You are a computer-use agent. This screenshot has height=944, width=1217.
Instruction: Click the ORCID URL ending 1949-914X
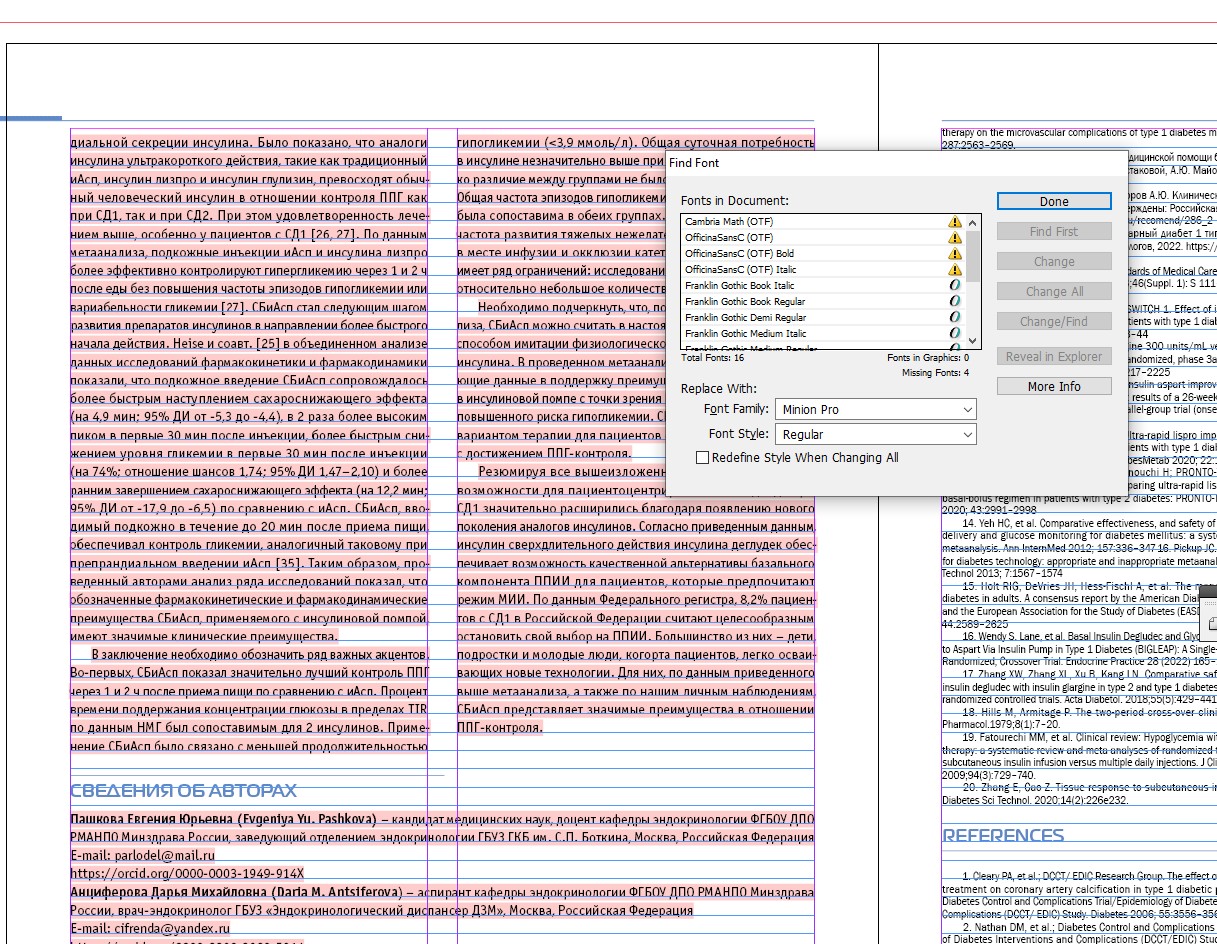click(187, 874)
